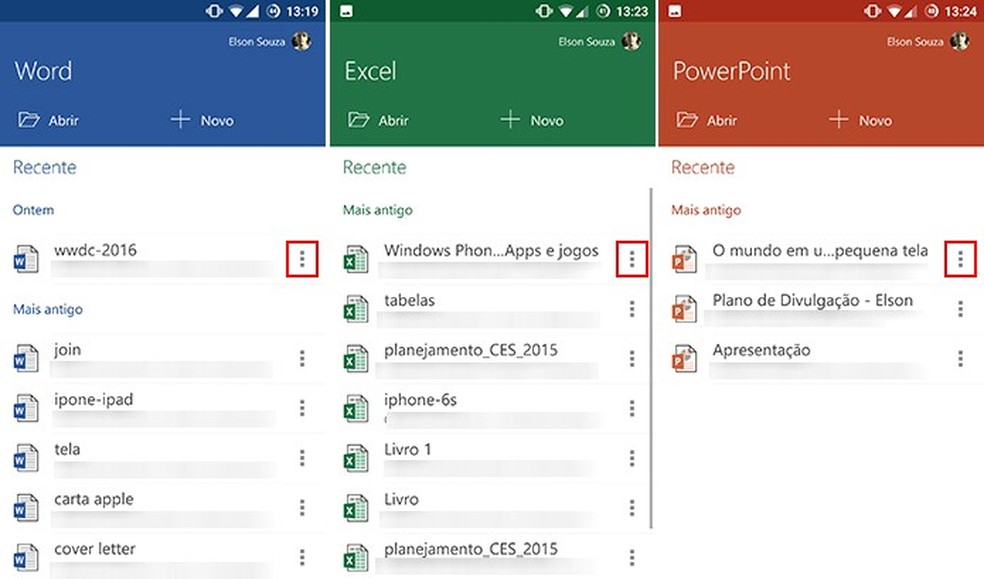The height and width of the screenshot is (579, 984).
Task: Click the Word icon beside carta apple
Action: tap(26, 507)
